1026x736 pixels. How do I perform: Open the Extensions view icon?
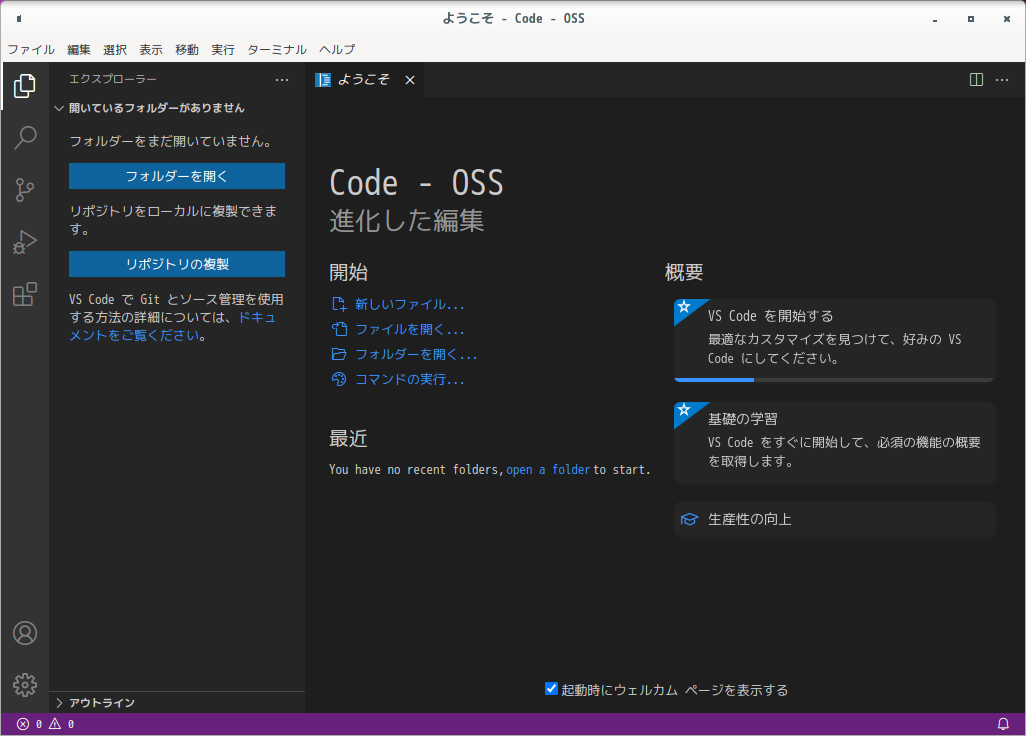25,294
